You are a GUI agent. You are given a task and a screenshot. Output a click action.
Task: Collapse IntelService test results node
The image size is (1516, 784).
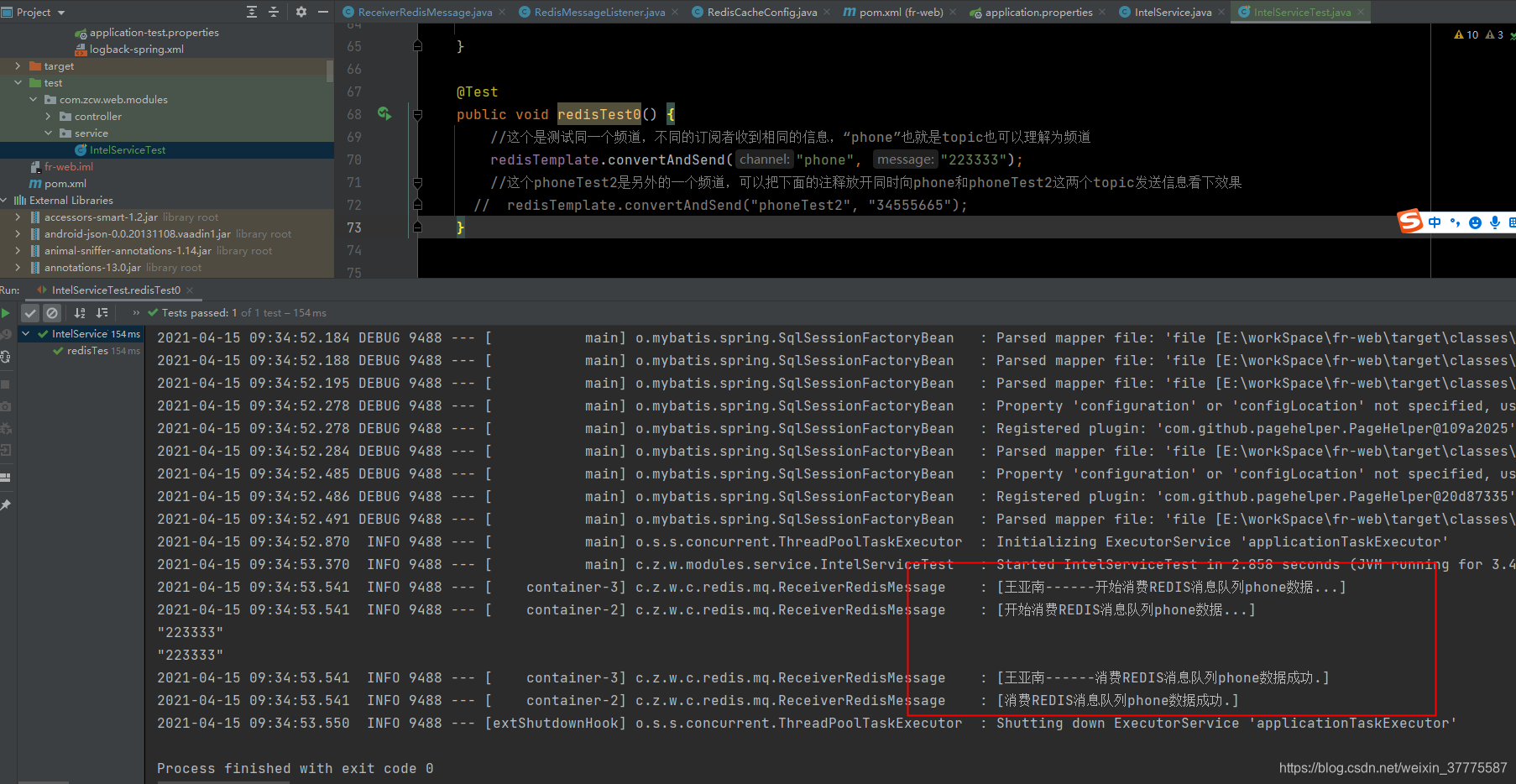(26, 333)
